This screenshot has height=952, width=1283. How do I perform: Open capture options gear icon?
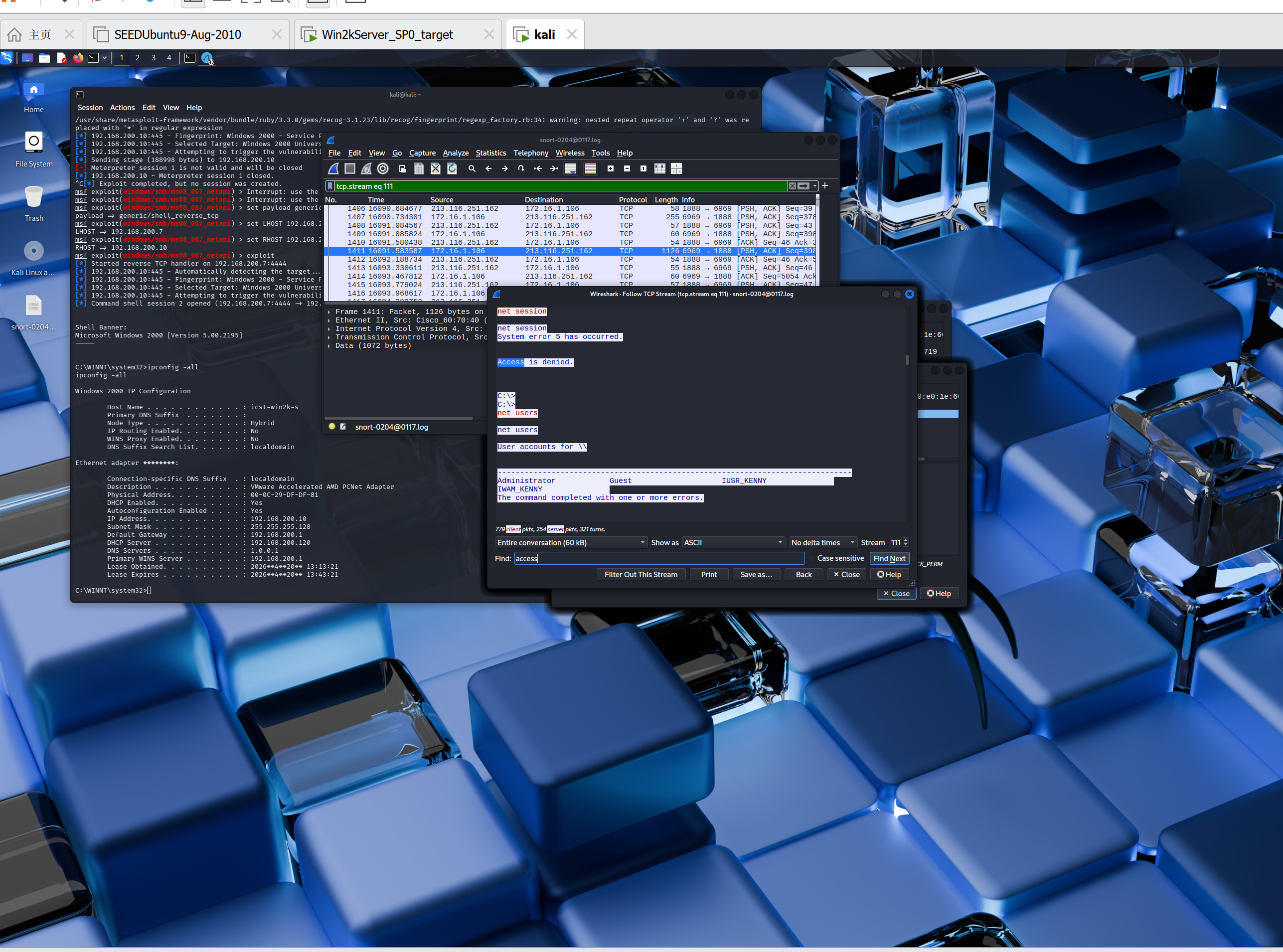383,168
